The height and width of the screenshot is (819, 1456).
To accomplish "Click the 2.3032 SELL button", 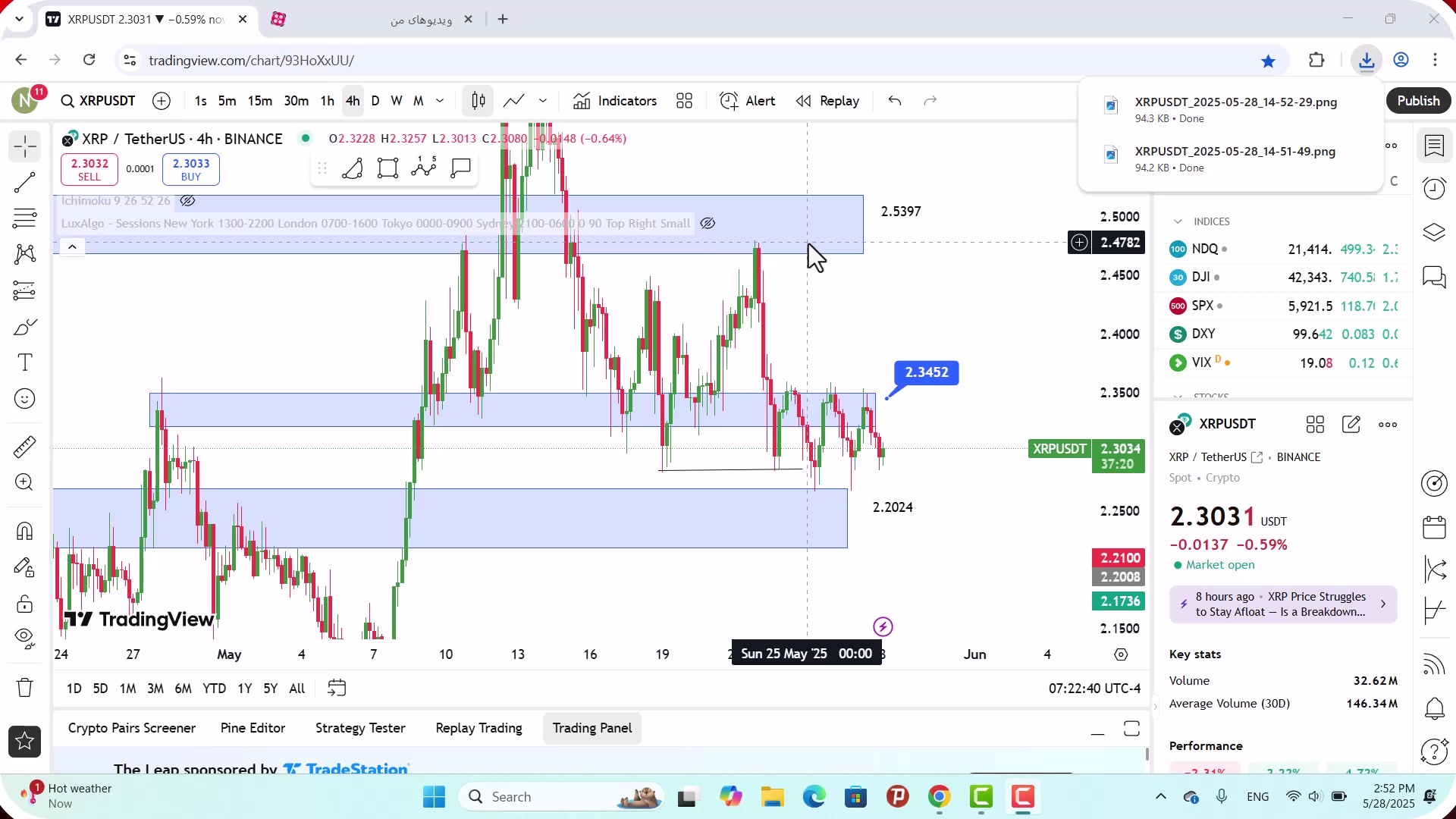I will point(89,169).
